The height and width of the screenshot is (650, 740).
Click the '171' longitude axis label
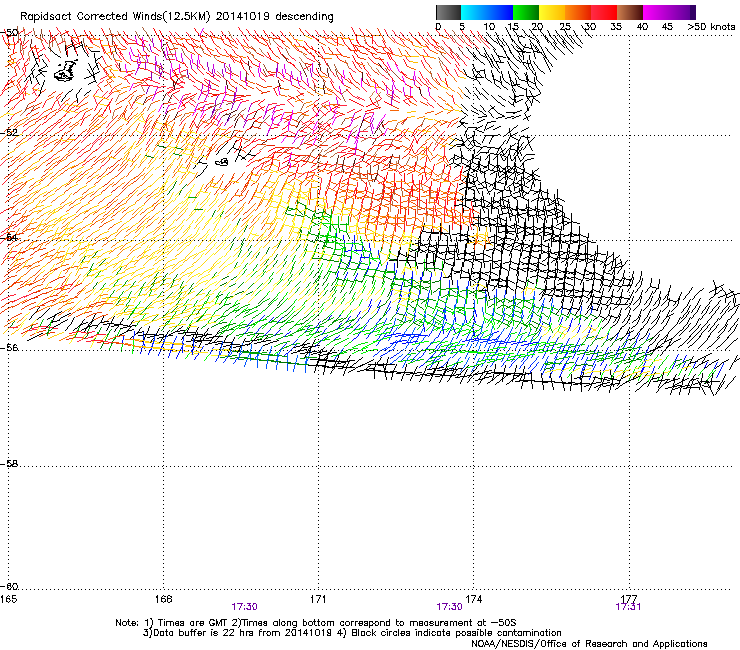pos(318,599)
